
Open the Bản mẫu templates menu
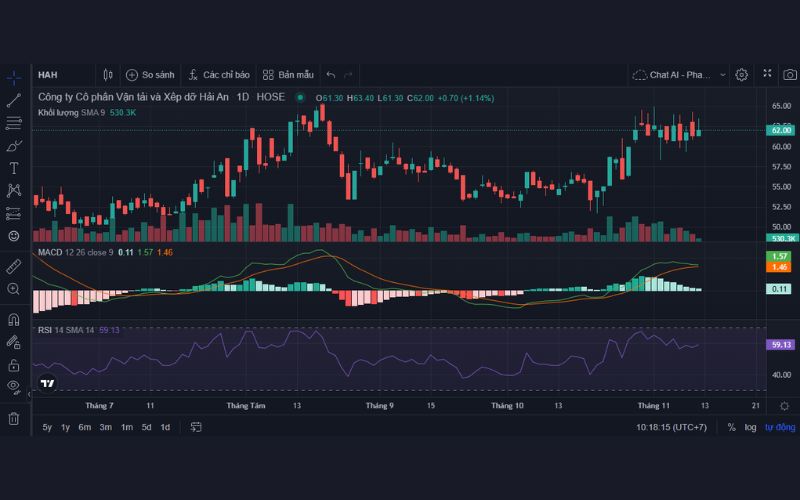click(288, 75)
